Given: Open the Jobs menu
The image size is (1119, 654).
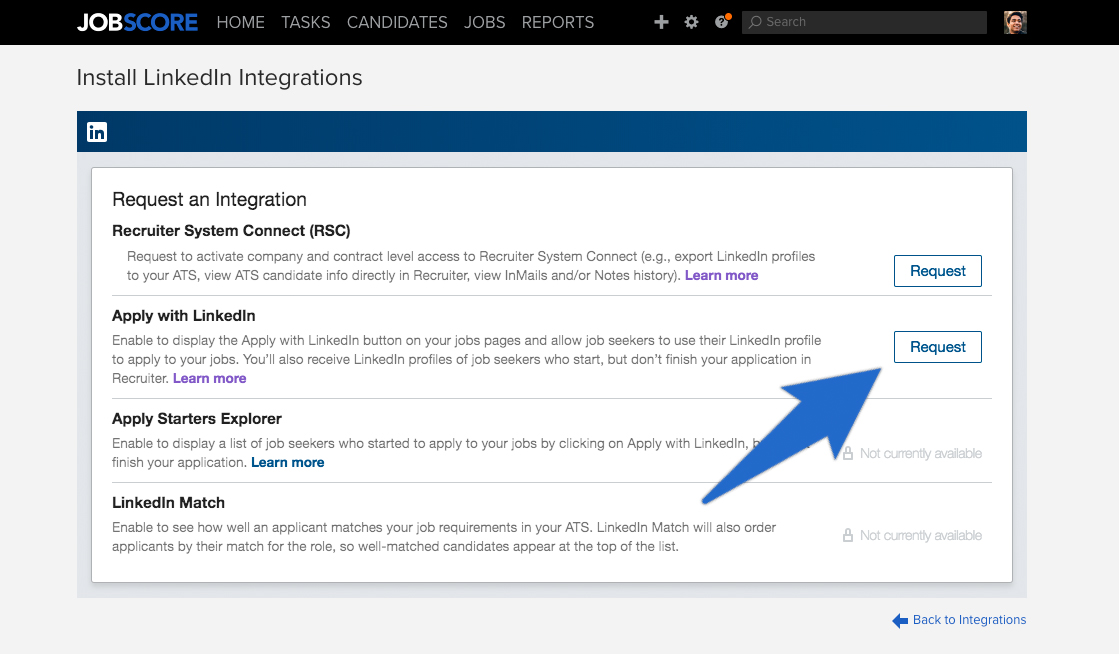Looking at the screenshot, I should (485, 22).
